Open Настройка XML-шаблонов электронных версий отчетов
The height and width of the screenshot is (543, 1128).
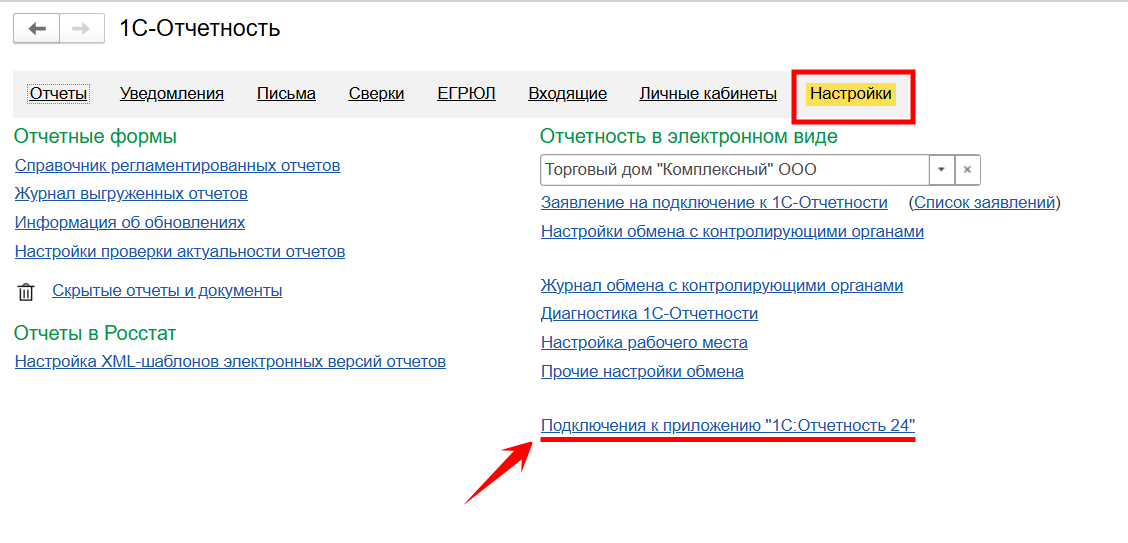pos(230,362)
